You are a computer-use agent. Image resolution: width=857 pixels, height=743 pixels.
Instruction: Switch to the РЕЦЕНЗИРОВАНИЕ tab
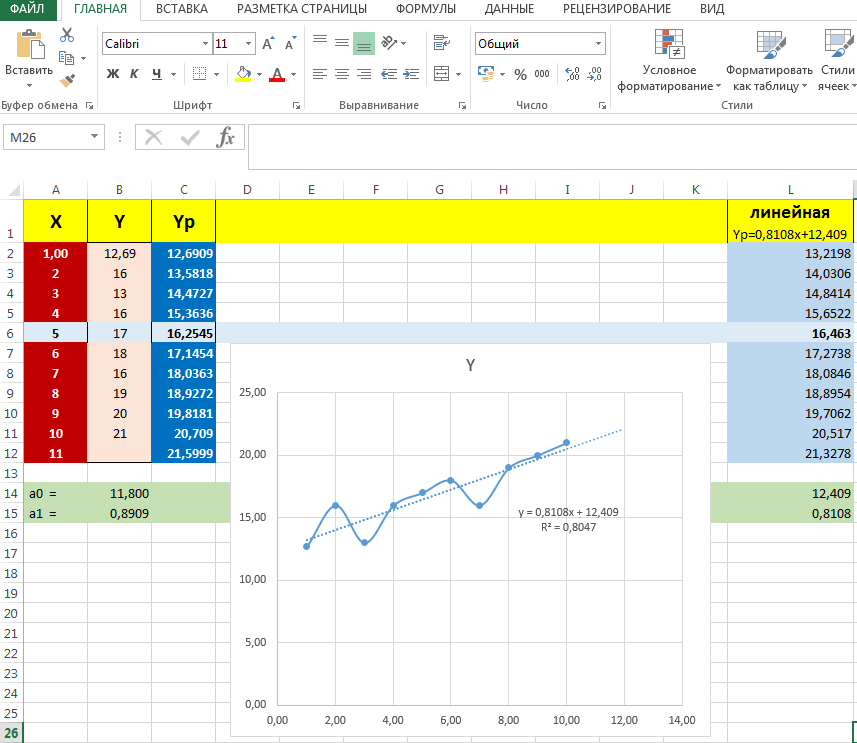(x=617, y=9)
